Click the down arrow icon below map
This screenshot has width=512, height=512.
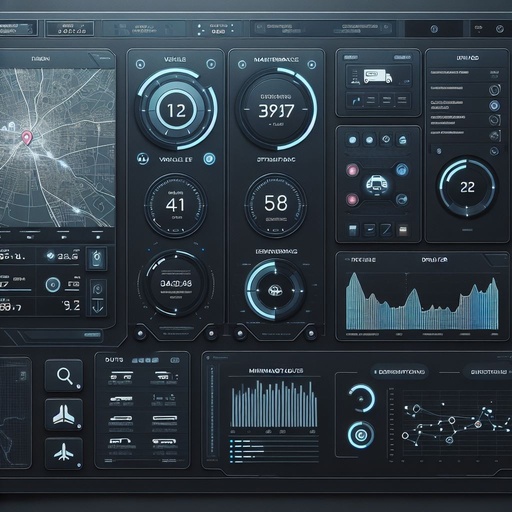97,307
